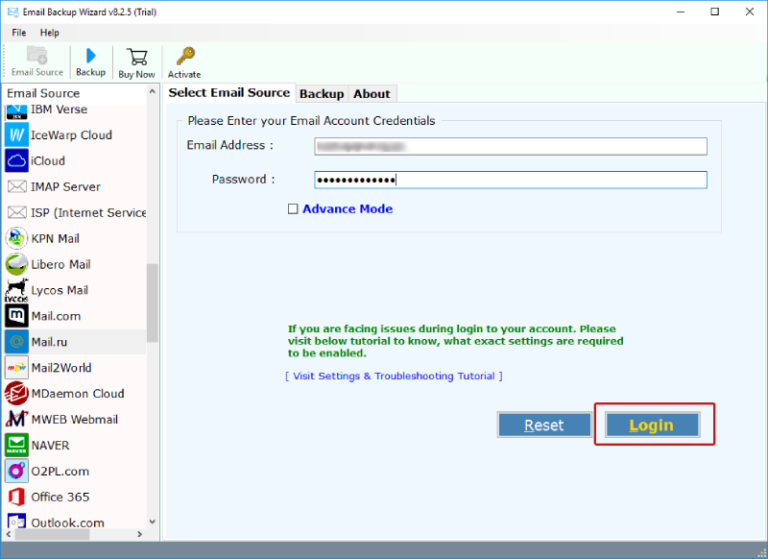Choose the O2PL.com icon
The height and width of the screenshot is (559, 768).
(17, 471)
